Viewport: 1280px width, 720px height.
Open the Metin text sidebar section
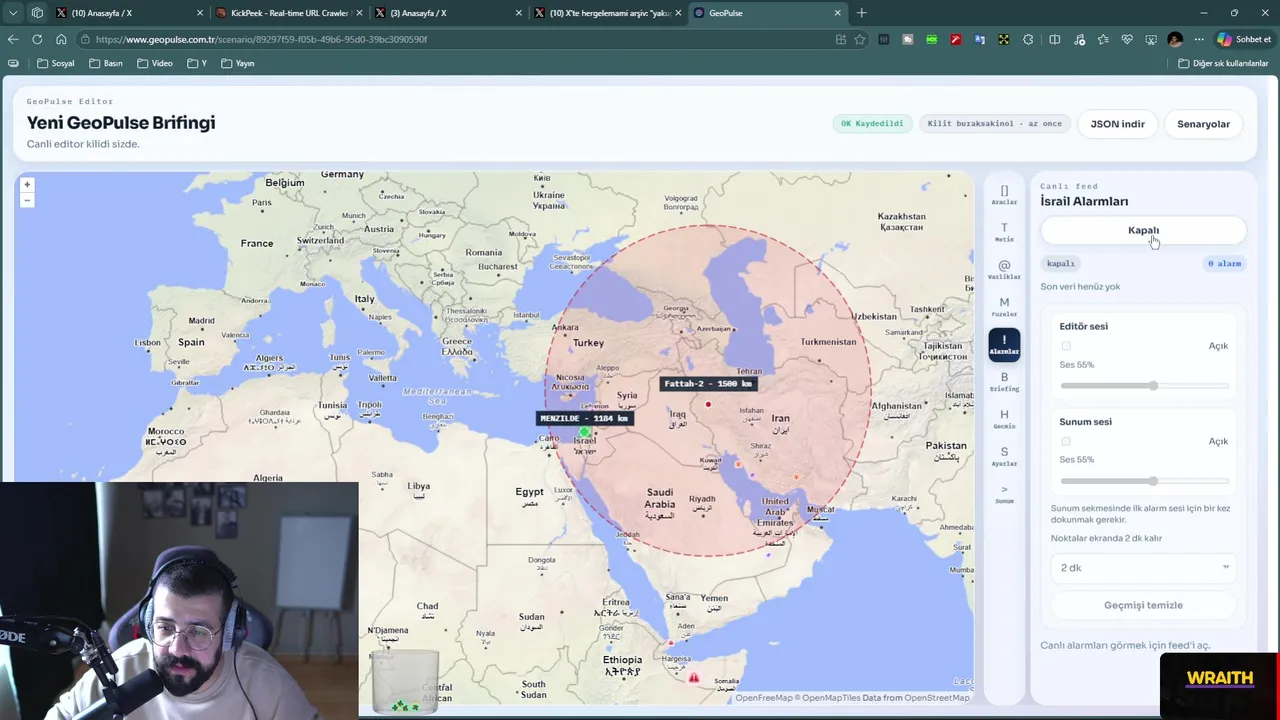[x=1004, y=232]
